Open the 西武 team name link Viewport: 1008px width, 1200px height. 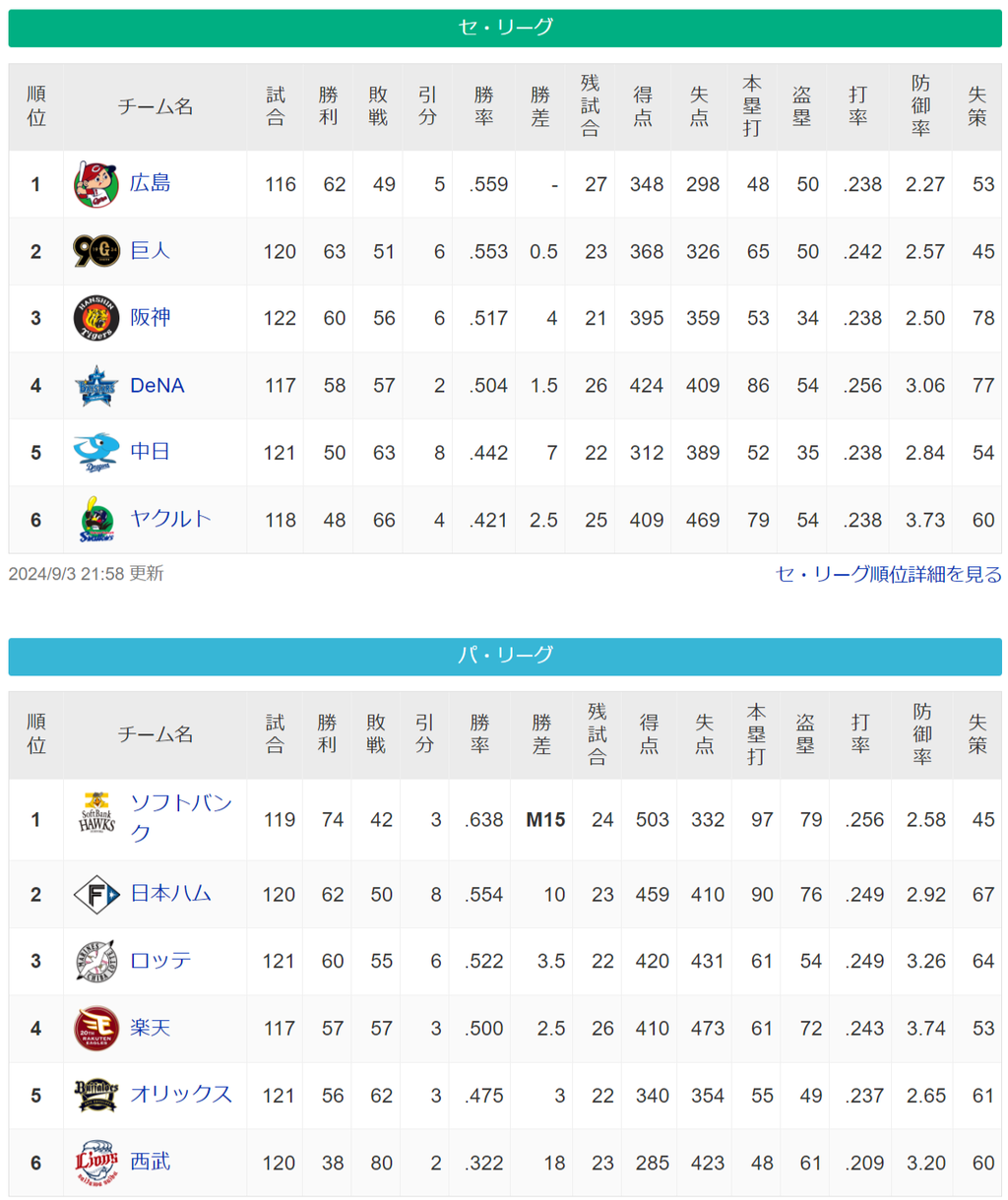pyautogui.click(x=151, y=1162)
